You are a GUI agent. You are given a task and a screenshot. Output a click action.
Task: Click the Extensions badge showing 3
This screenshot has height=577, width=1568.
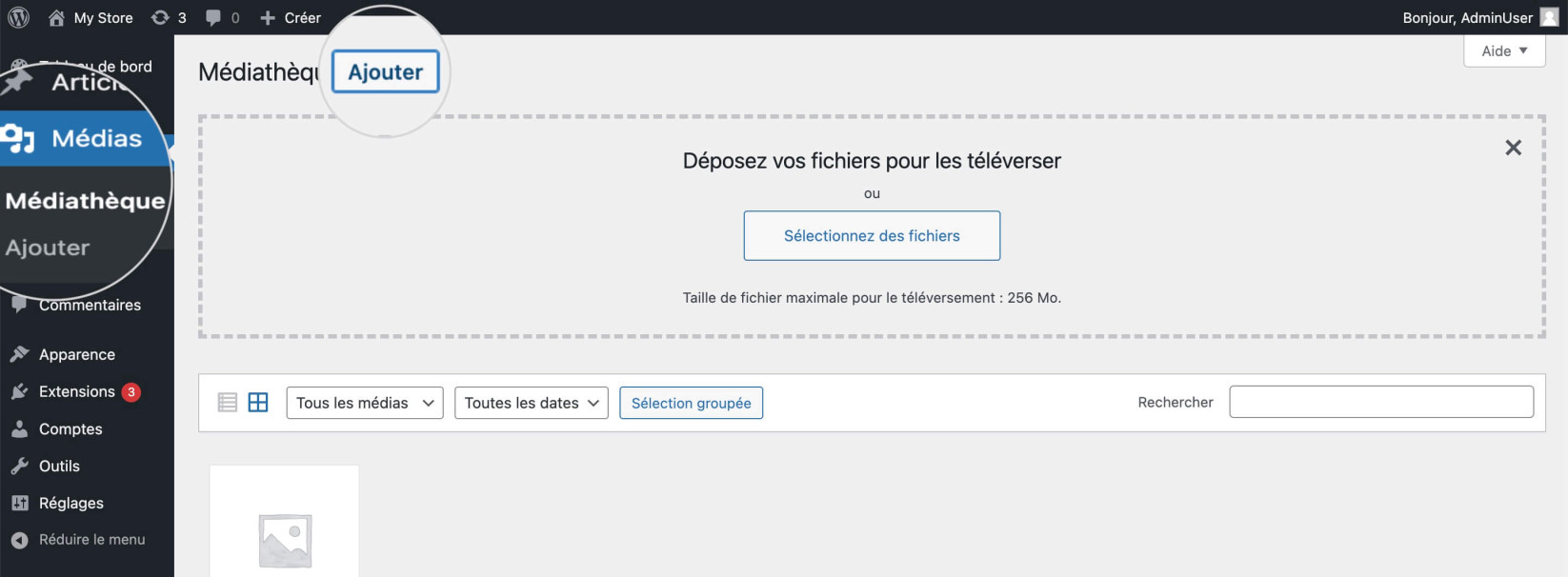point(131,392)
